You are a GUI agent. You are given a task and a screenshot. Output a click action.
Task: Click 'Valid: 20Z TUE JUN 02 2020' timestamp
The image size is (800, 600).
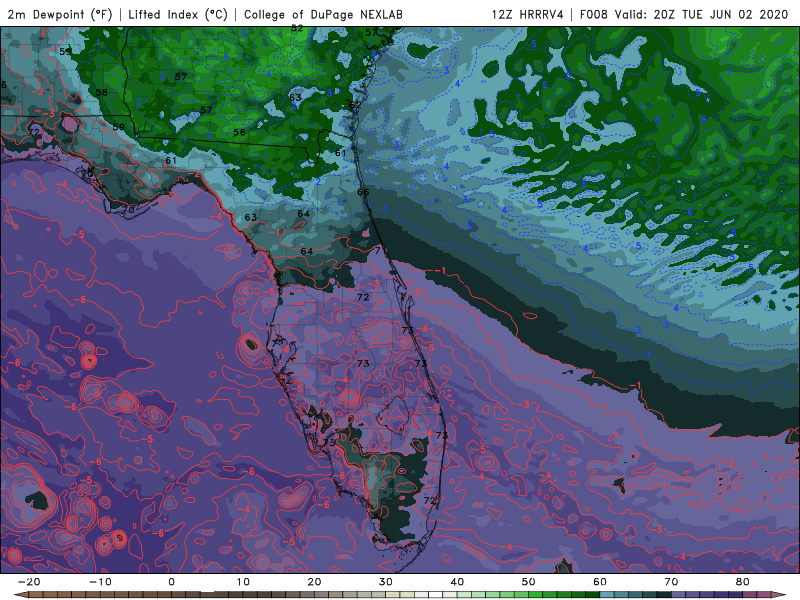click(702, 14)
